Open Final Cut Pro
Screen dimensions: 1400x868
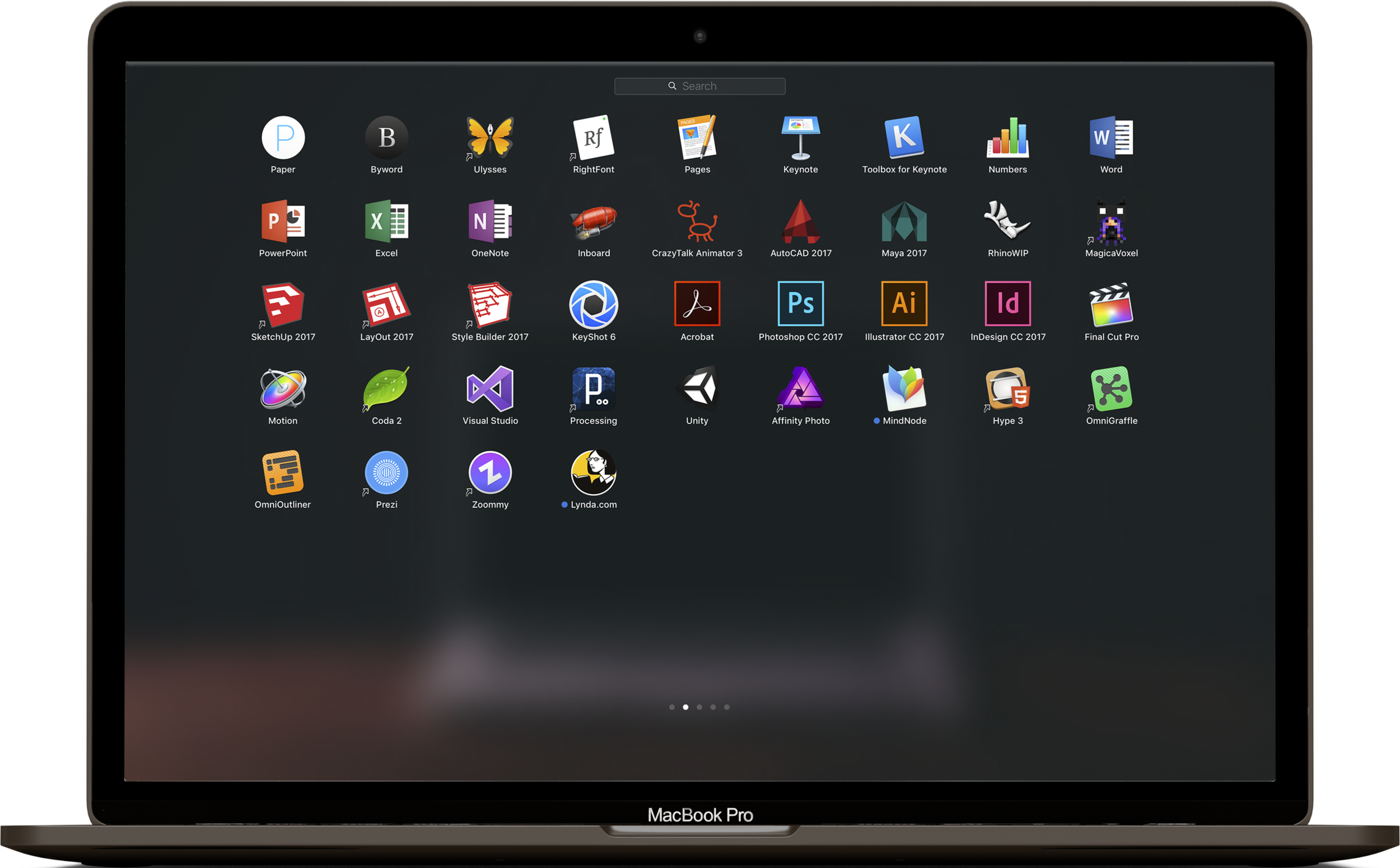click(x=1111, y=305)
